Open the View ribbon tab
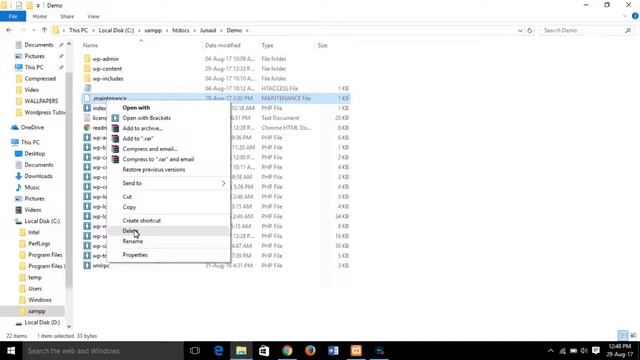Viewport: 640px width, 360px height. (93, 16)
